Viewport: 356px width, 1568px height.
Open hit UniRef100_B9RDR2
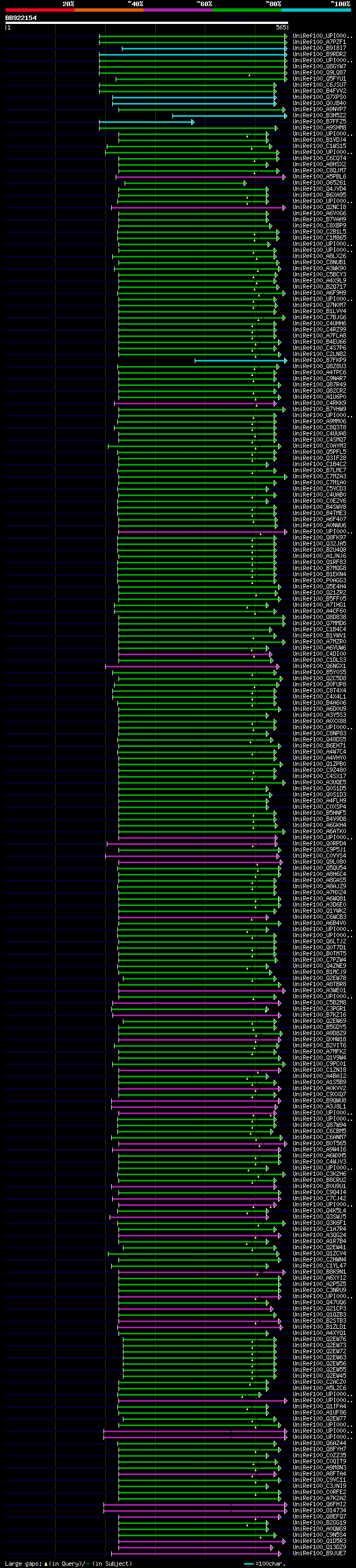pos(319,54)
